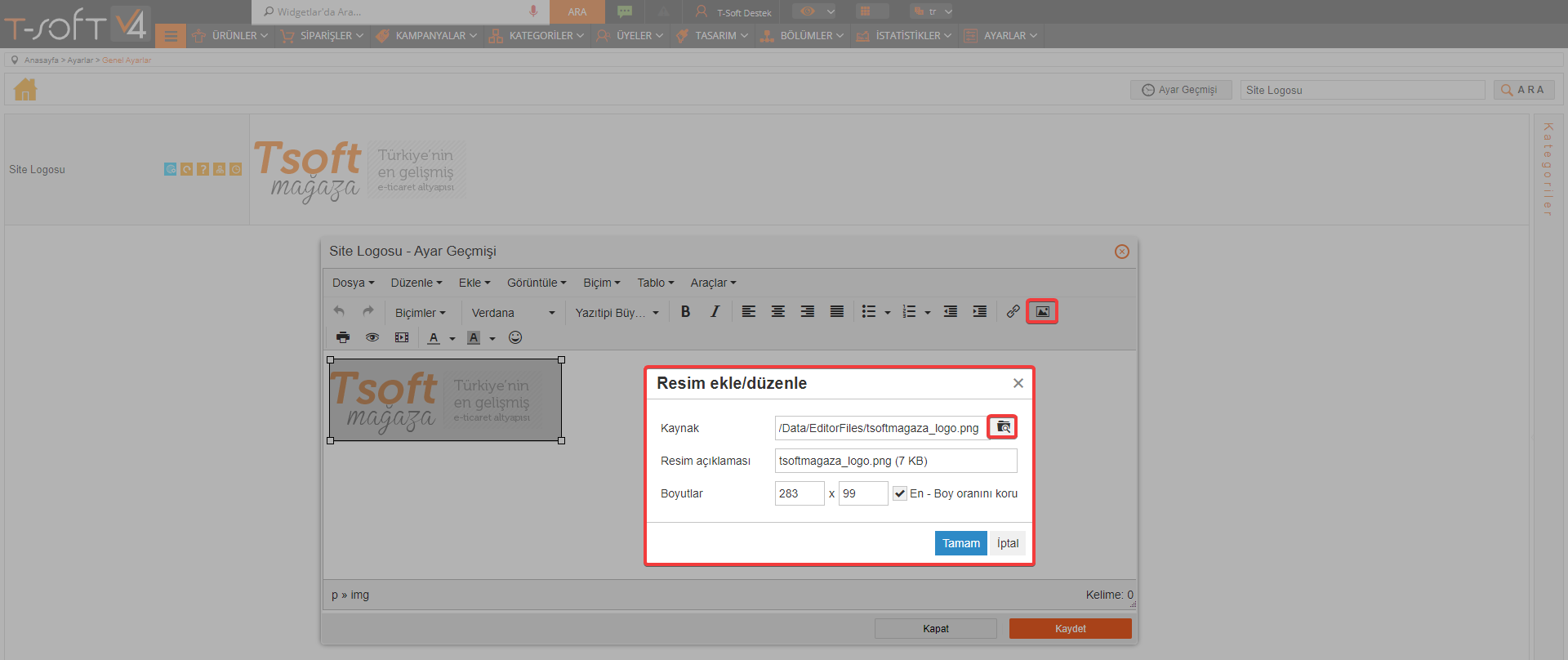This screenshot has height=660, width=1568.
Task: Click the orange home icon
Action: [25, 89]
